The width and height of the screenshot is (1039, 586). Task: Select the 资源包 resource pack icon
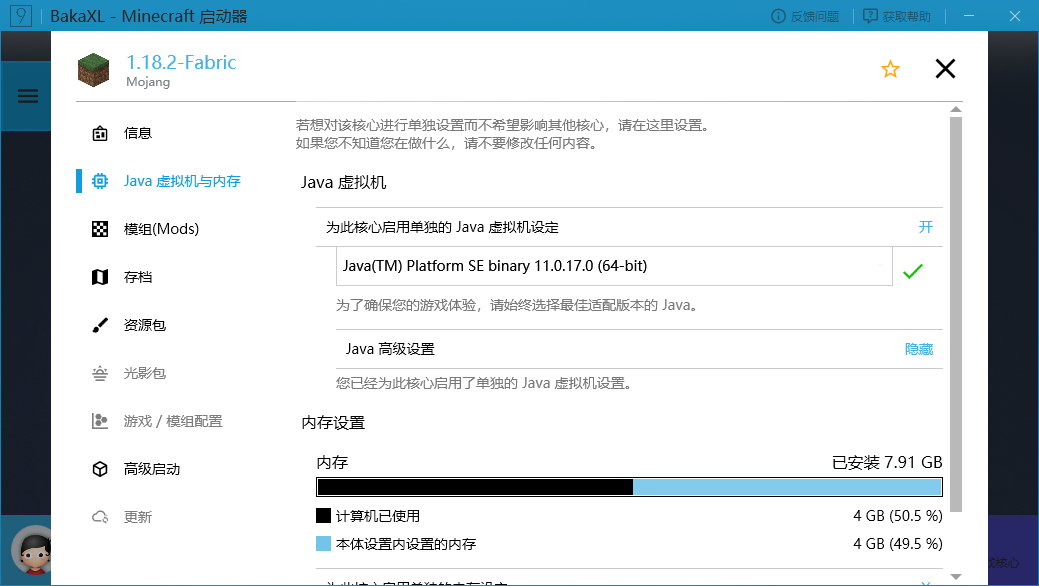[100, 324]
